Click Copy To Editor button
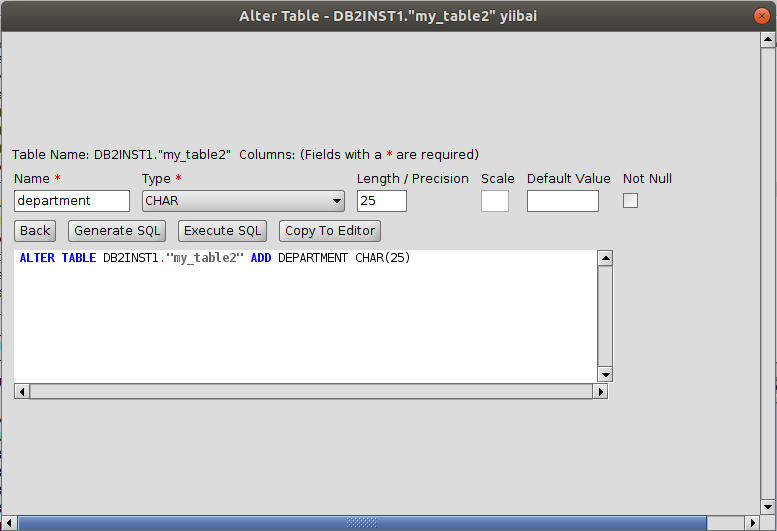This screenshot has width=777, height=531. click(330, 231)
